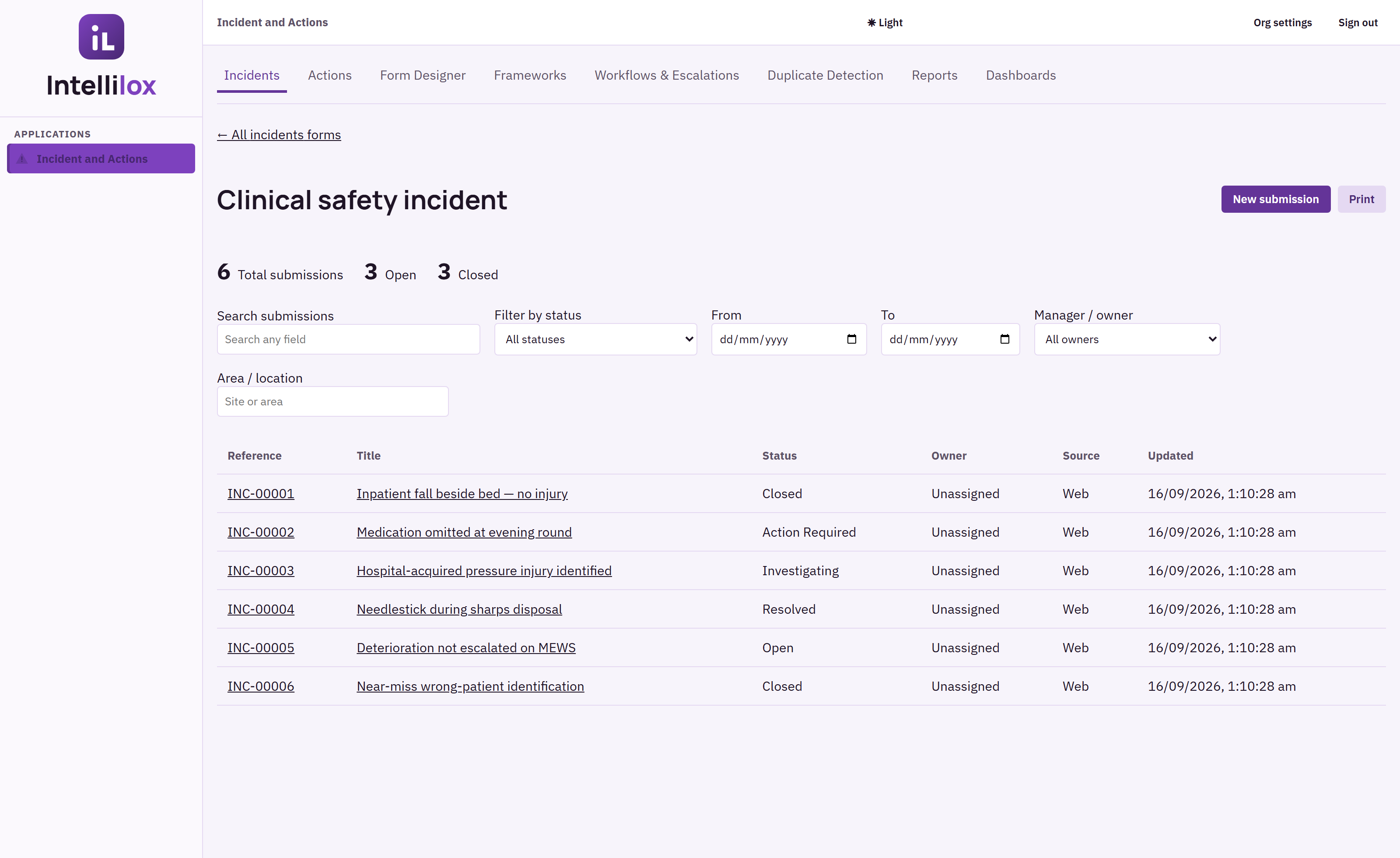Click the Source column header
The image size is (1400, 858).
(1081, 455)
